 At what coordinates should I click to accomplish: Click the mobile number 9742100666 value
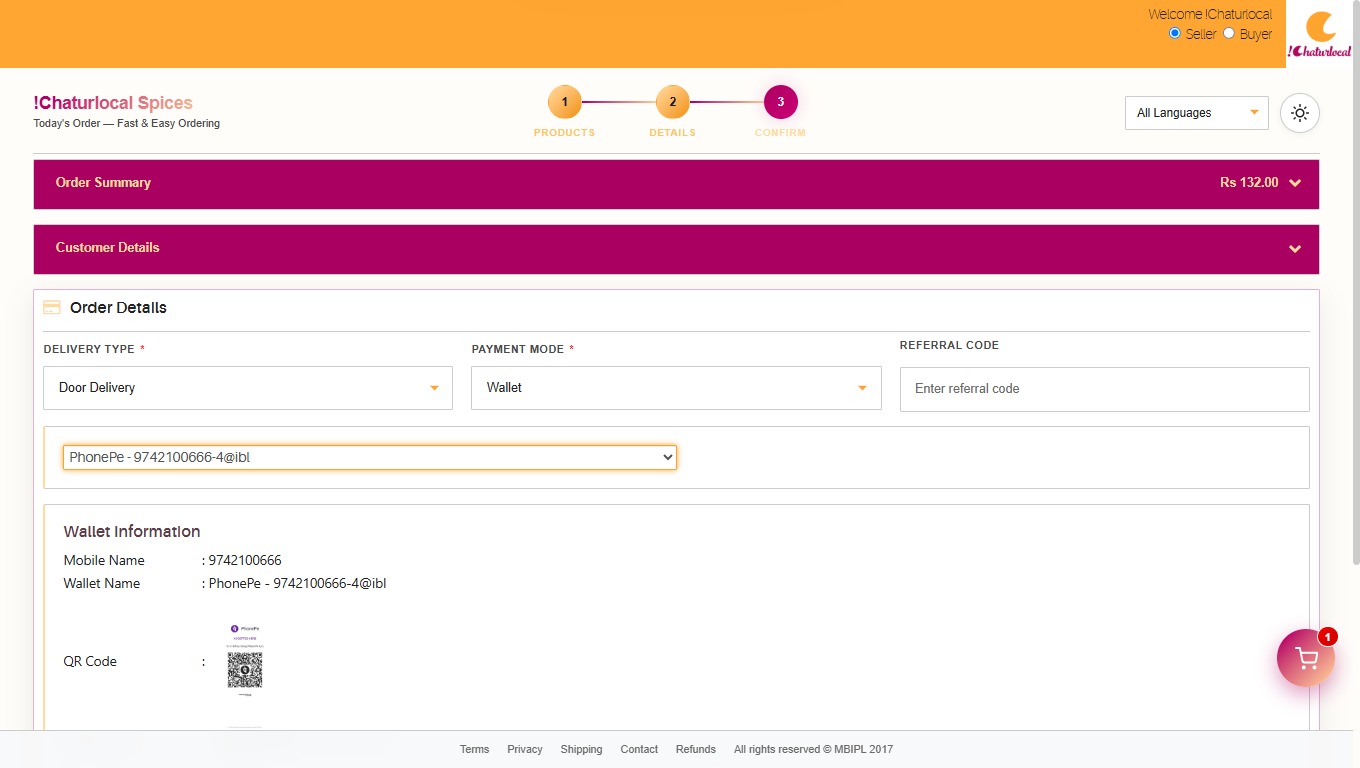coord(245,560)
